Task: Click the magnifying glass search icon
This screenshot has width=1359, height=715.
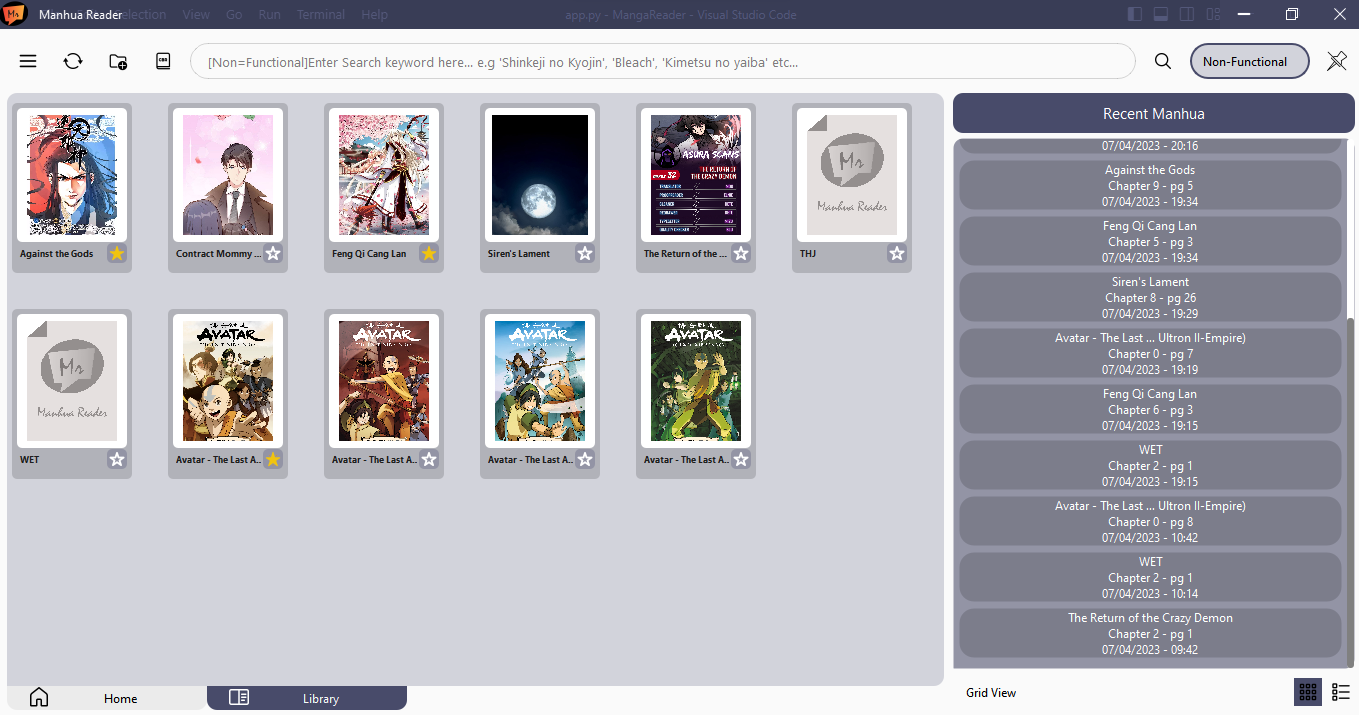Action: [1163, 61]
